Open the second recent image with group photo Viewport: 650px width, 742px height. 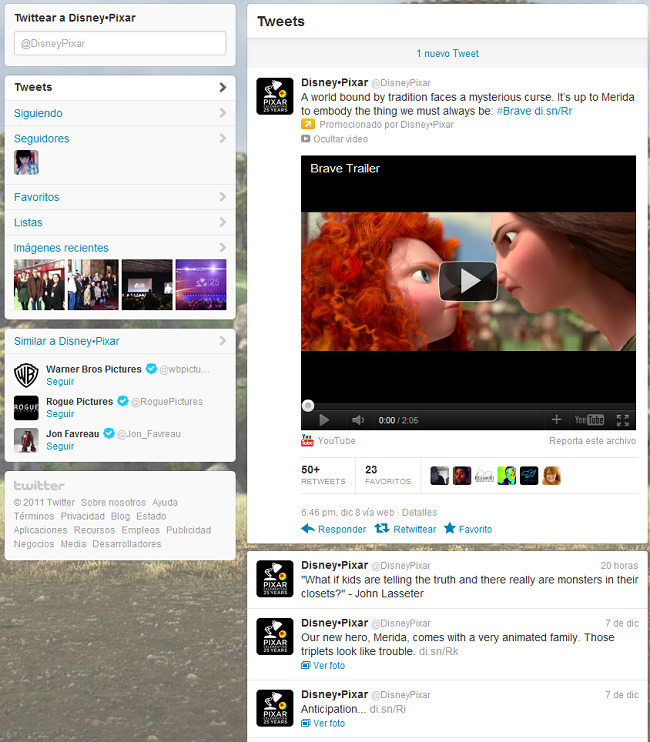point(93,284)
